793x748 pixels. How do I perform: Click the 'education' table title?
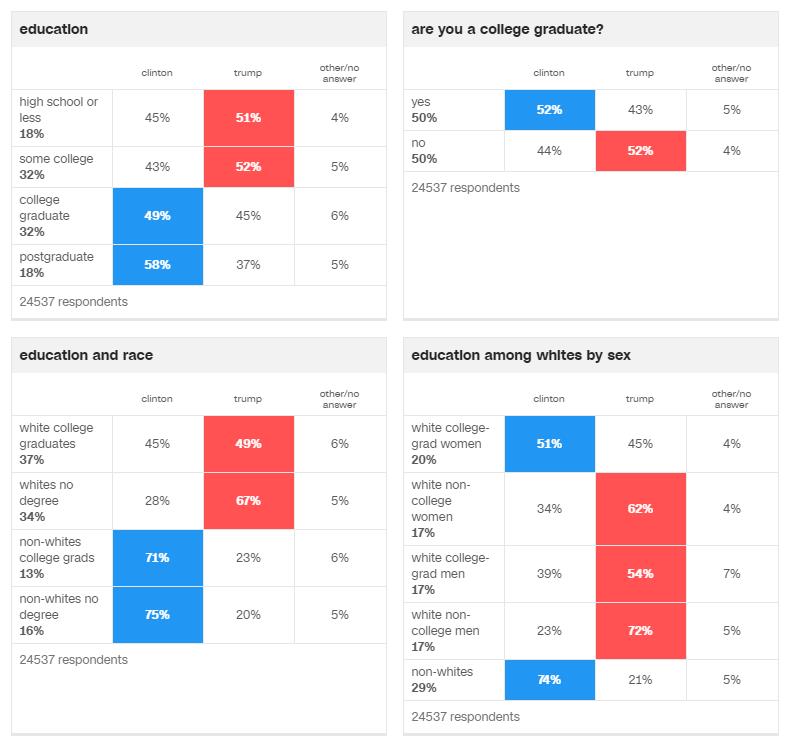[x=54, y=29]
